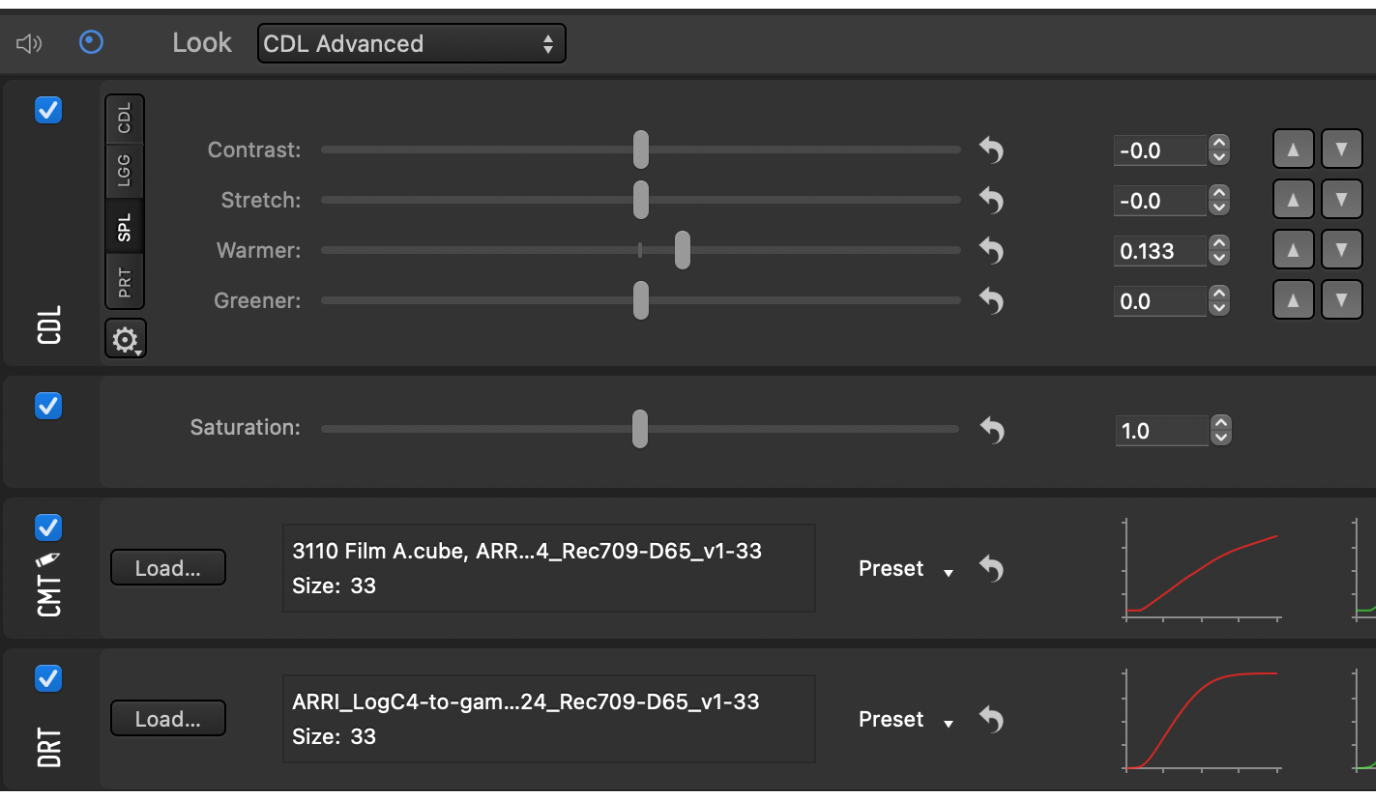Click the Warmer slider handle

pyautogui.click(x=682, y=250)
